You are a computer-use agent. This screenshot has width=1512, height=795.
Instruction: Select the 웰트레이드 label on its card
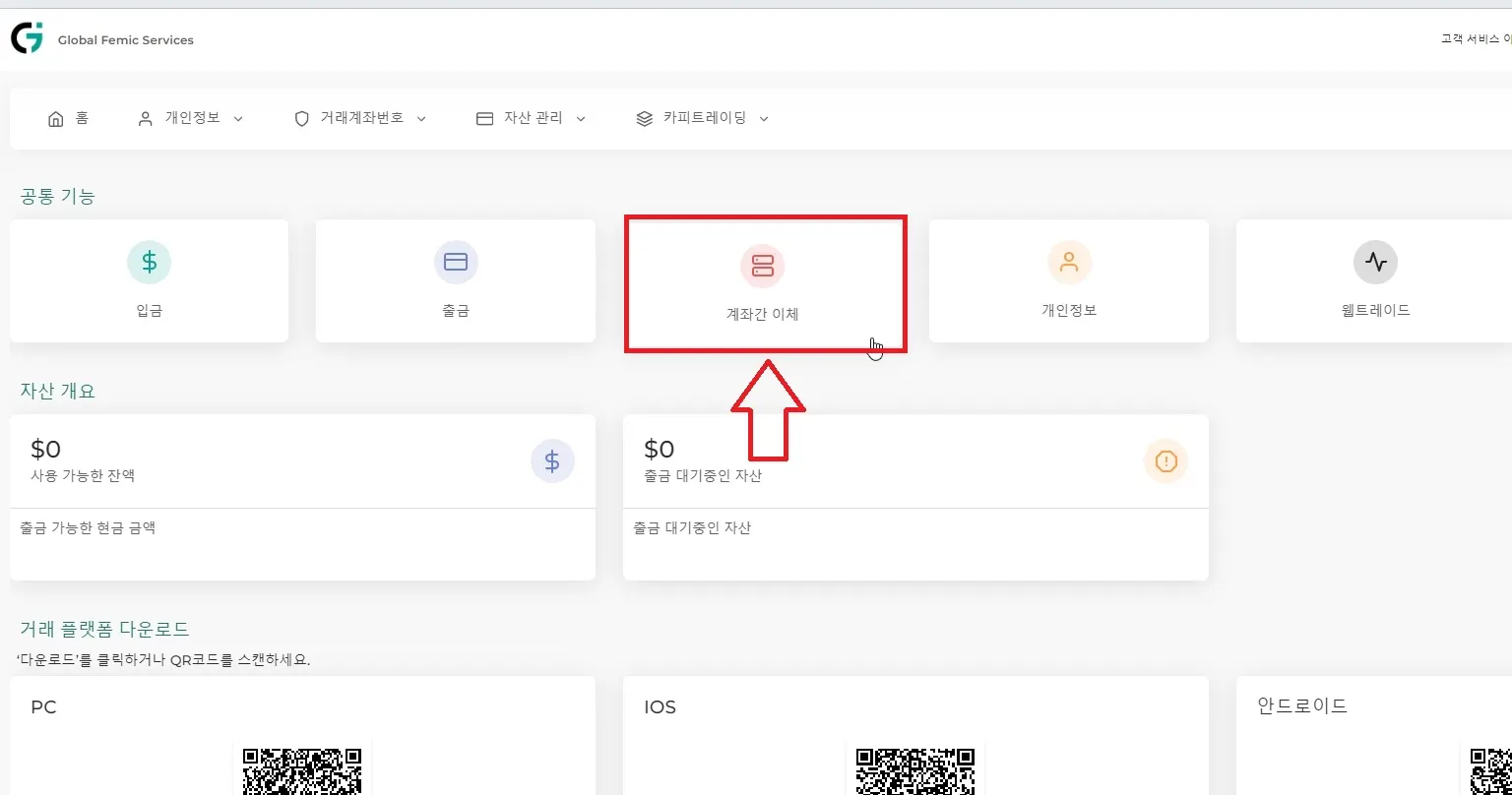coord(1376,310)
